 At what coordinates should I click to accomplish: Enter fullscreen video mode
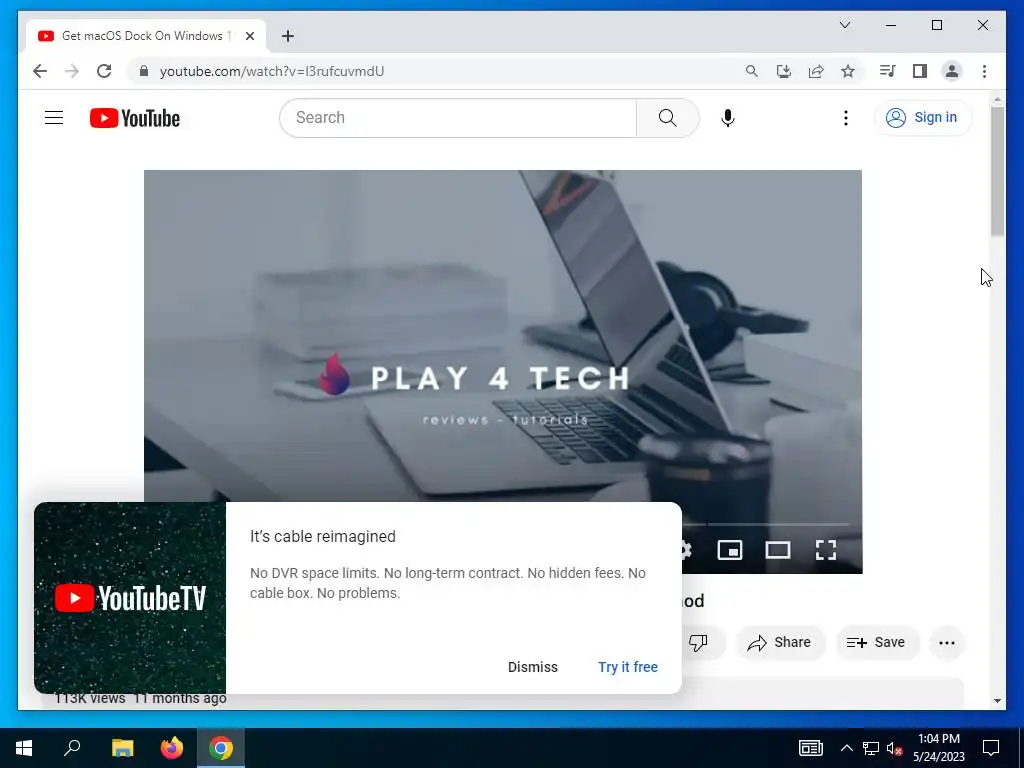pos(826,550)
